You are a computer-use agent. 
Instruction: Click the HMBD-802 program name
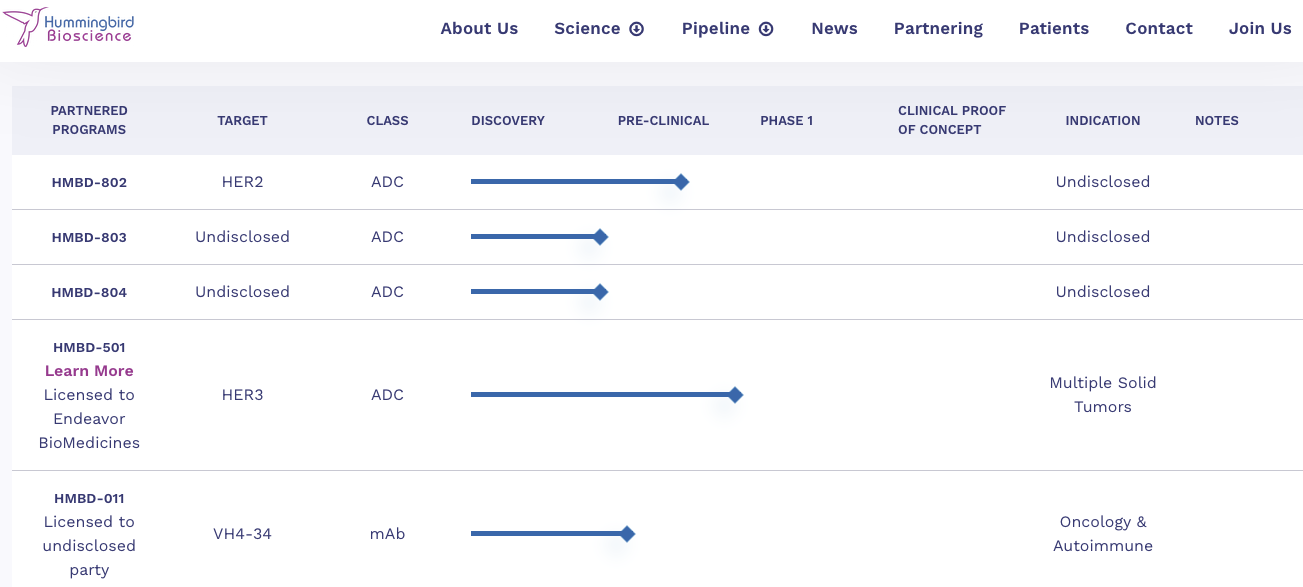click(x=89, y=183)
